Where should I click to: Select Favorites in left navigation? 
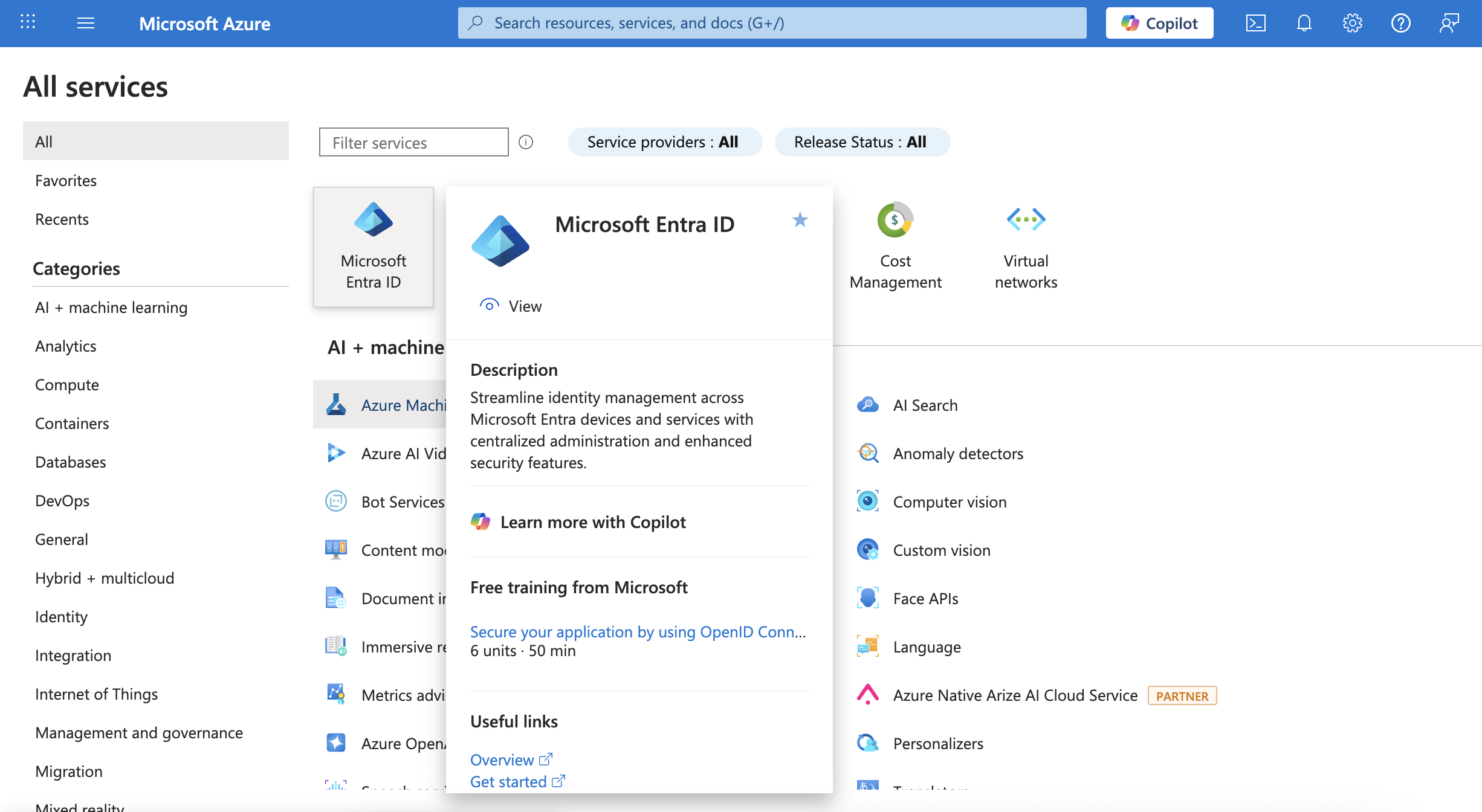(66, 181)
